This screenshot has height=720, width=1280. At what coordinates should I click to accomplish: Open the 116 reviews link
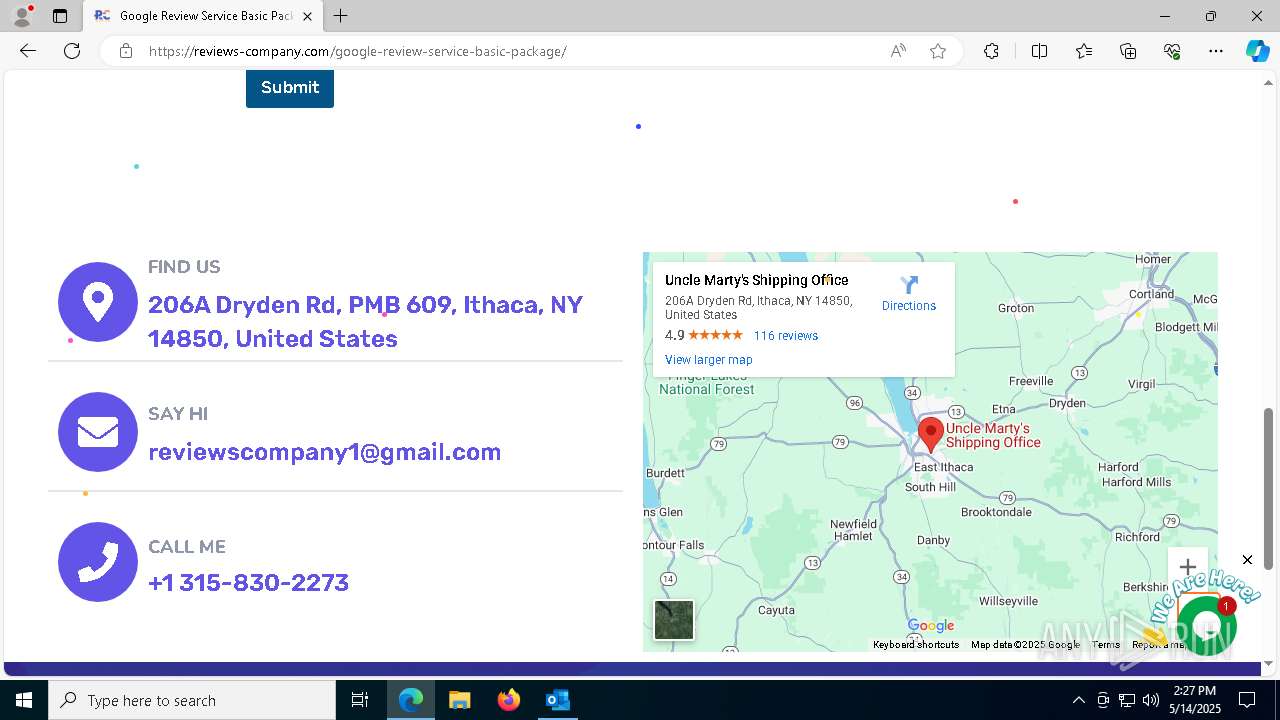(x=786, y=336)
